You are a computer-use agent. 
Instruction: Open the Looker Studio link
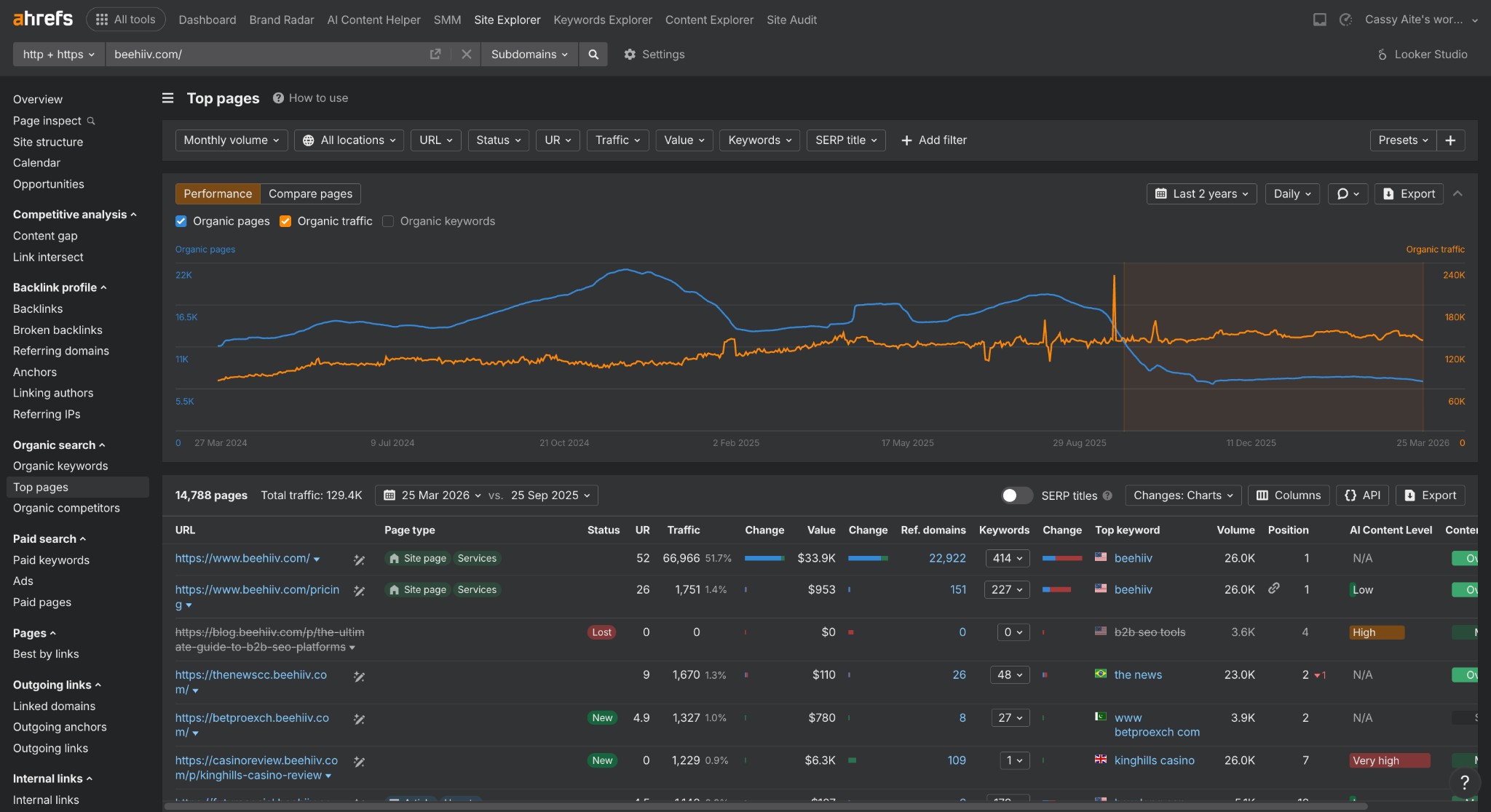point(1420,54)
